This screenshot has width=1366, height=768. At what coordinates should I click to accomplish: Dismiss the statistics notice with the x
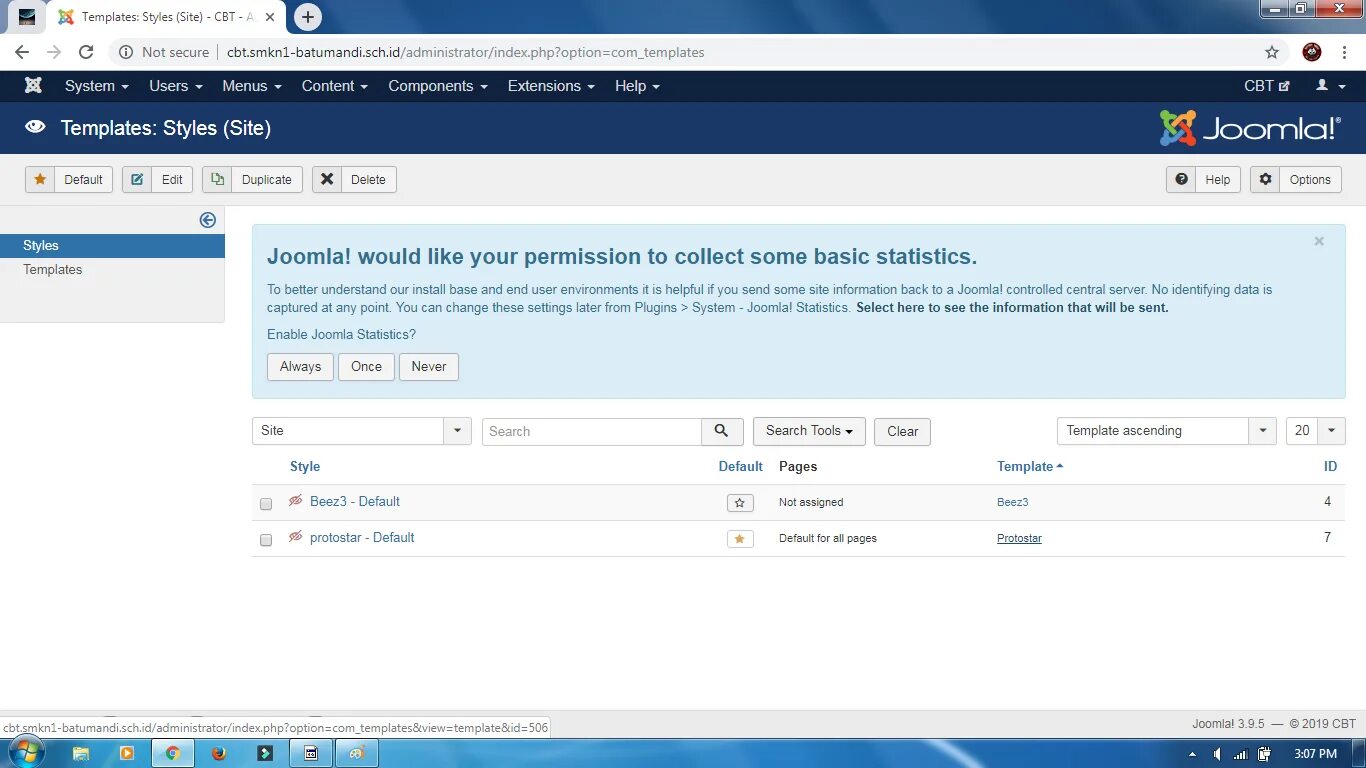[1319, 241]
